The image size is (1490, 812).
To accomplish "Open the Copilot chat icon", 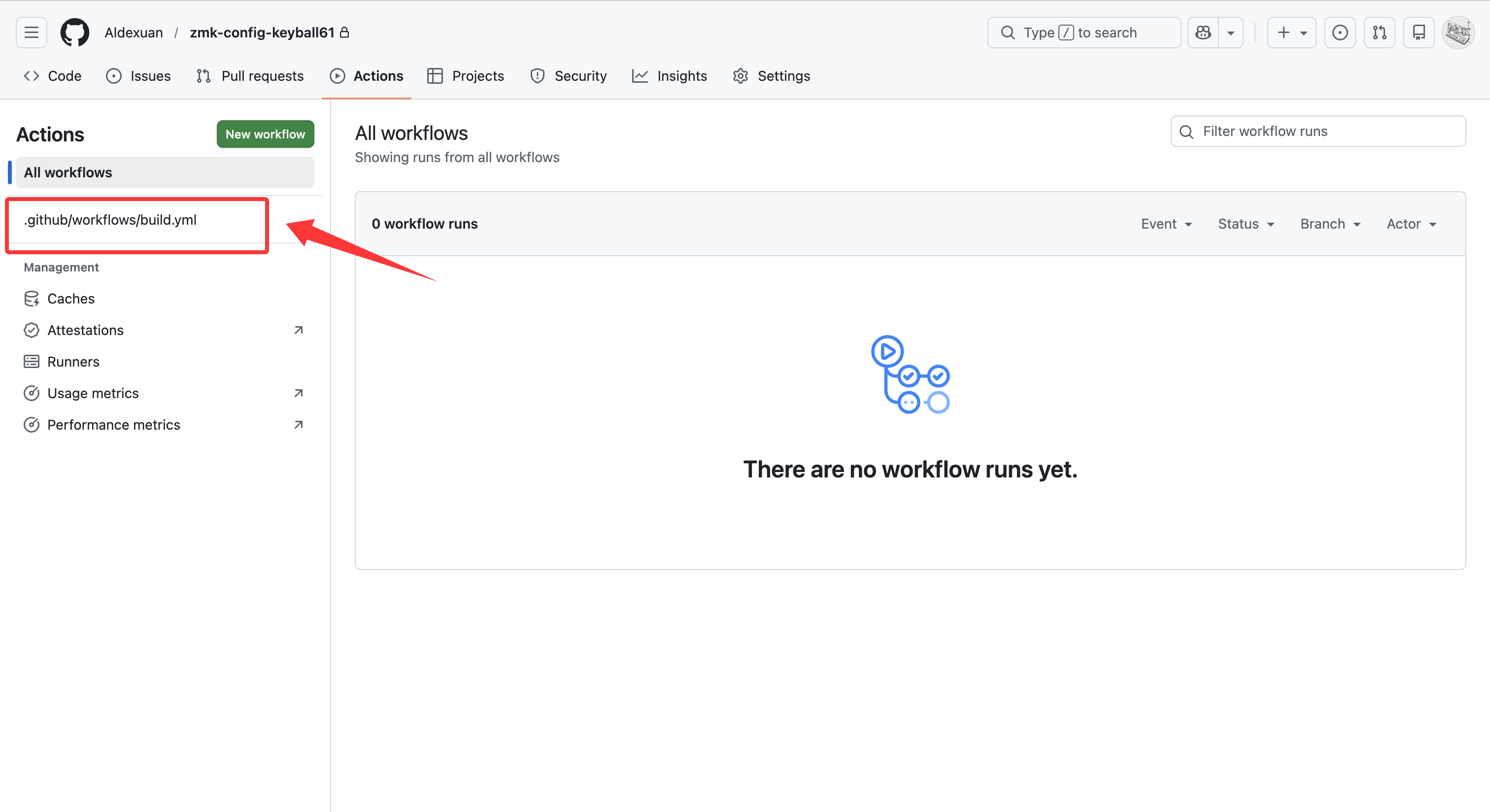I will click(1203, 33).
